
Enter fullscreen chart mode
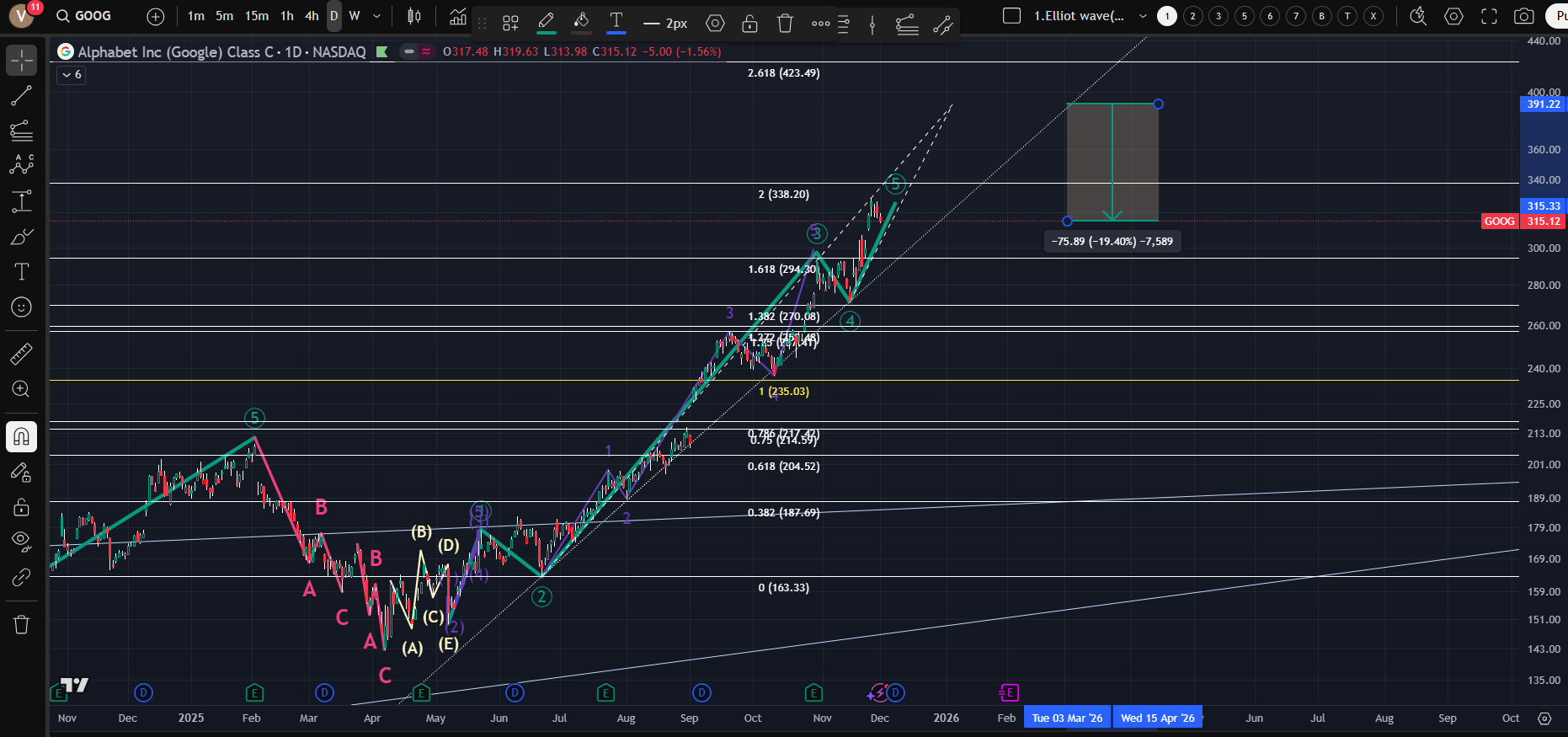1489,16
